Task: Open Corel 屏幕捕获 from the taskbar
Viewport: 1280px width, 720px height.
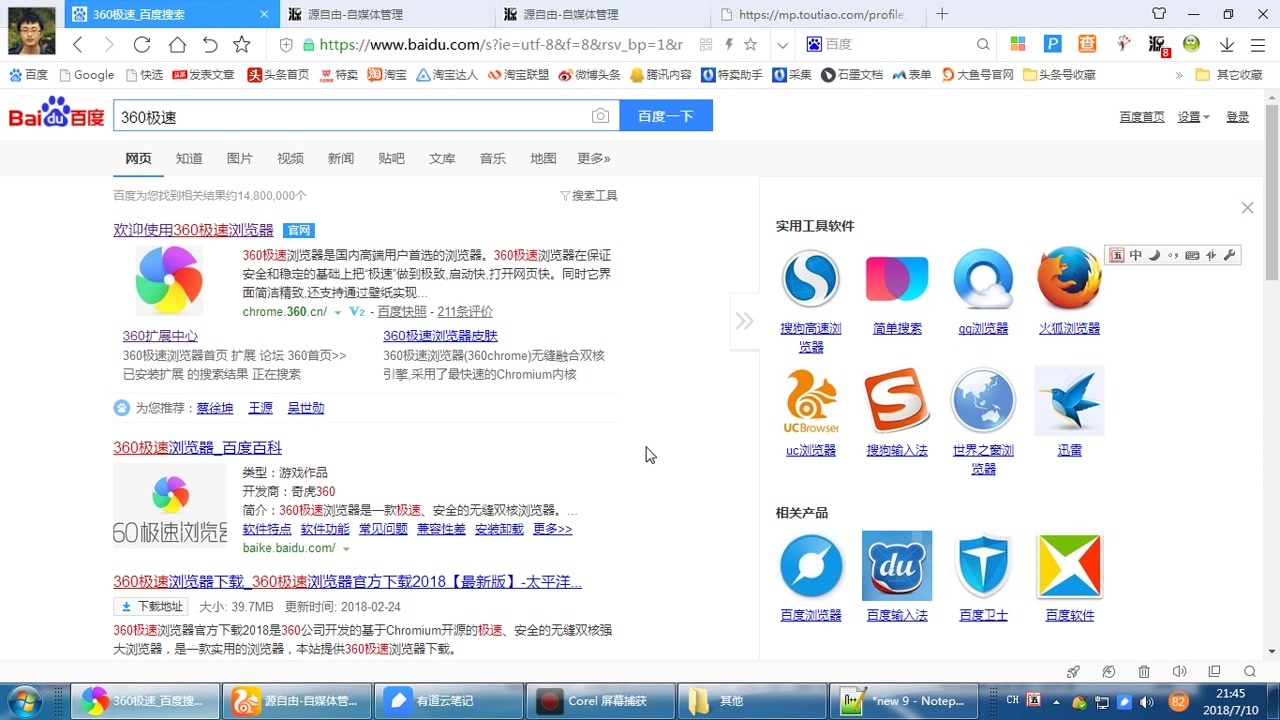Action: click(600, 701)
